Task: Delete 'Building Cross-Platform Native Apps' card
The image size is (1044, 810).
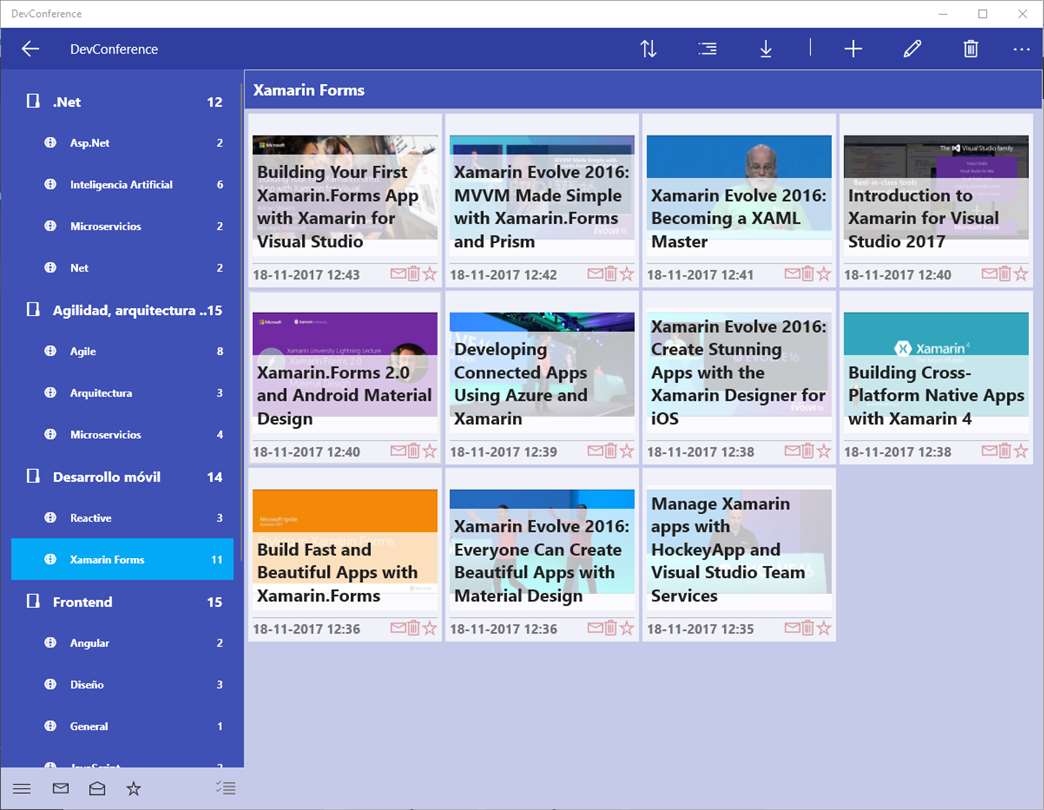Action: [x=1005, y=451]
